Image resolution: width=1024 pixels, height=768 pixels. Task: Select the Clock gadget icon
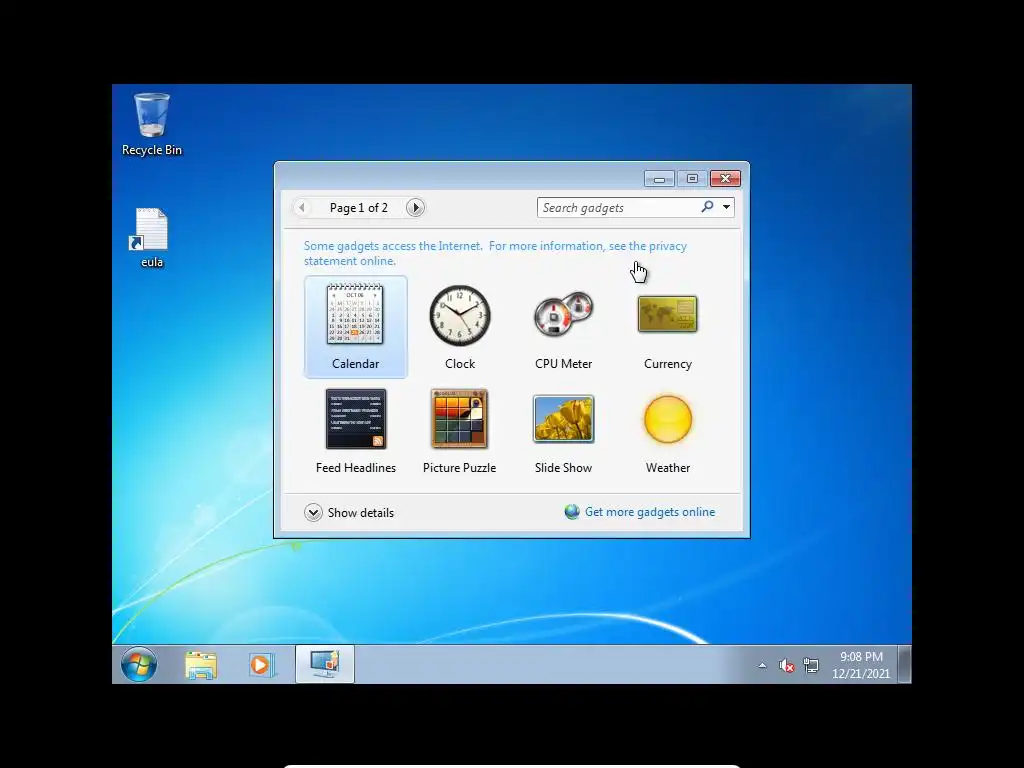[x=460, y=315]
